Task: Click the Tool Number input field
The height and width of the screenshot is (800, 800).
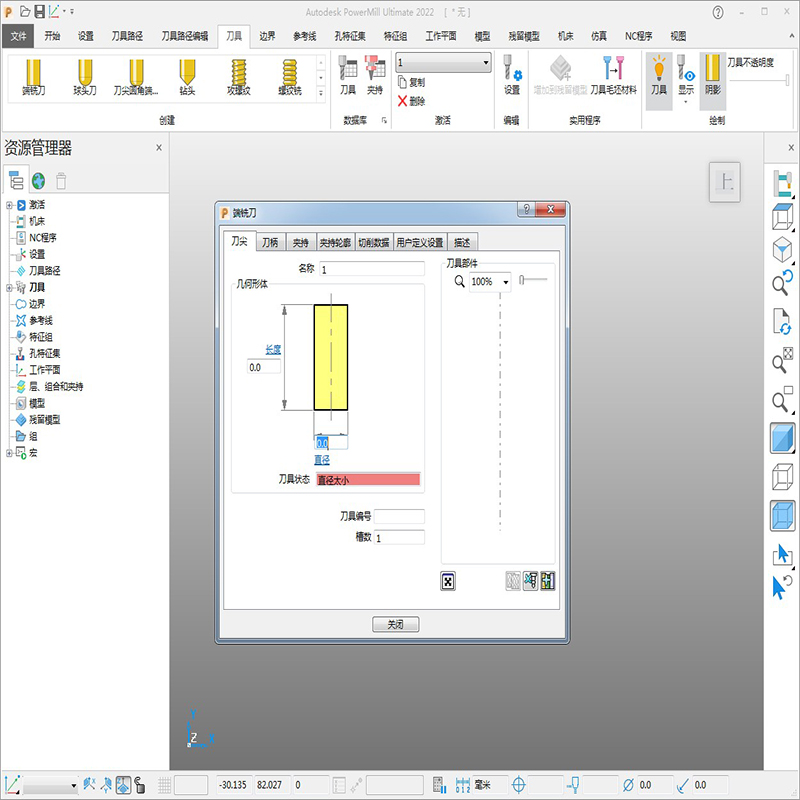Action: click(x=399, y=516)
